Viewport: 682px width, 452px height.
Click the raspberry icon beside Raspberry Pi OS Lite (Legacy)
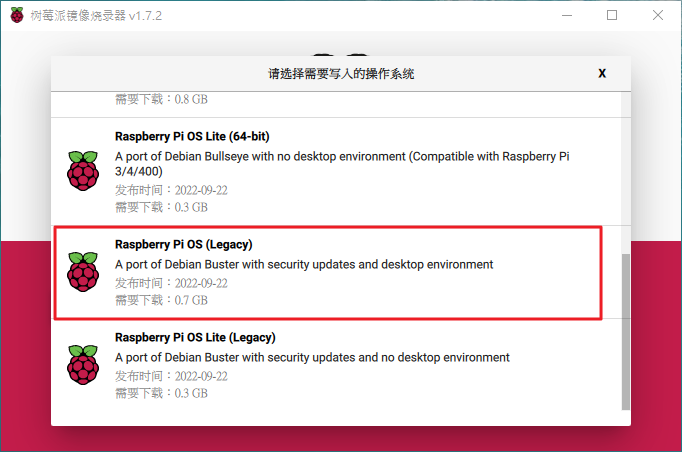83,365
